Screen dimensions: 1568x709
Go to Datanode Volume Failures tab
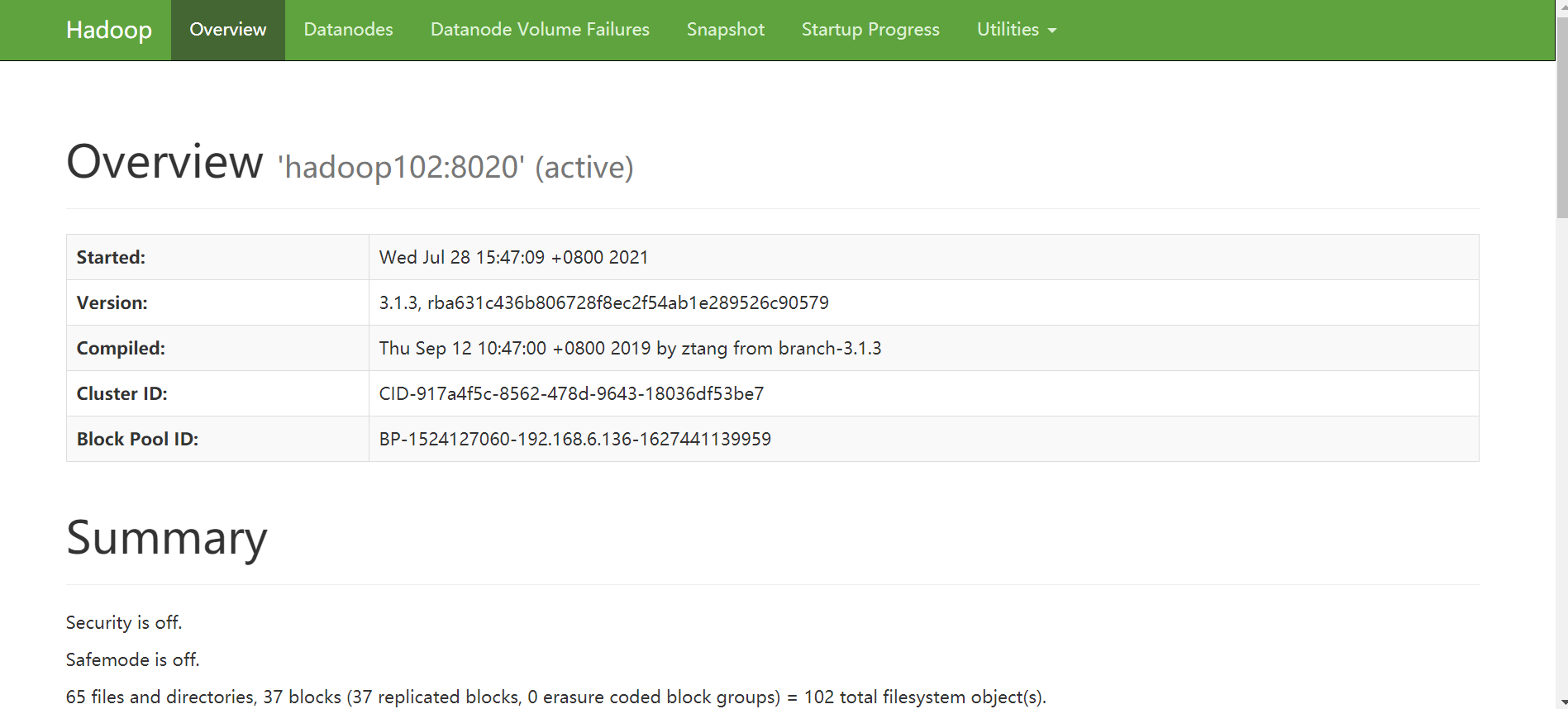point(540,30)
